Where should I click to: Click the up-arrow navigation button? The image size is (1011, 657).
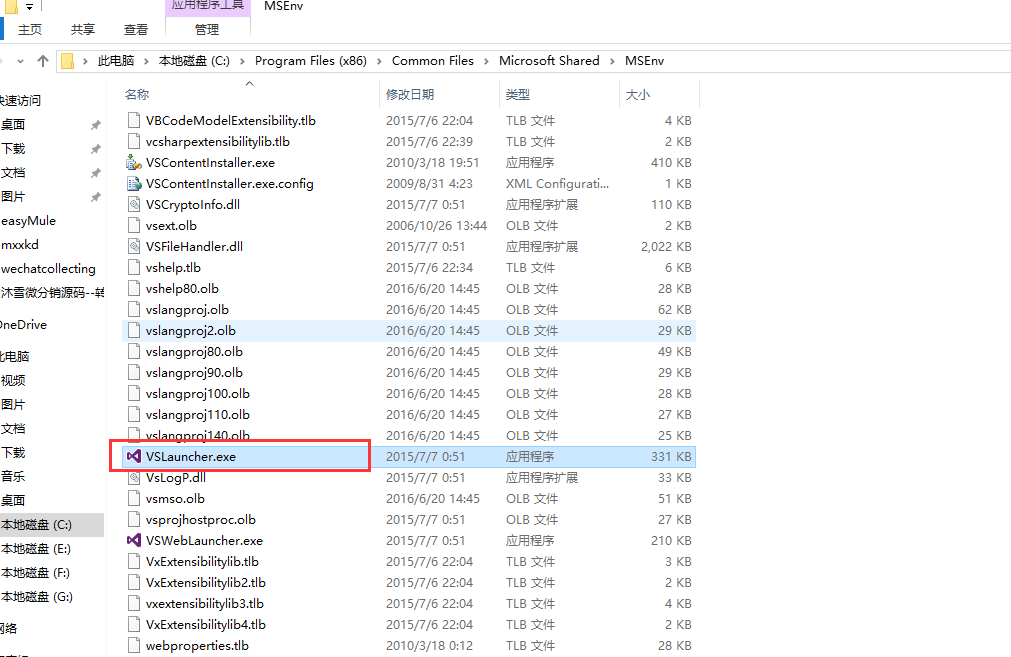43,61
